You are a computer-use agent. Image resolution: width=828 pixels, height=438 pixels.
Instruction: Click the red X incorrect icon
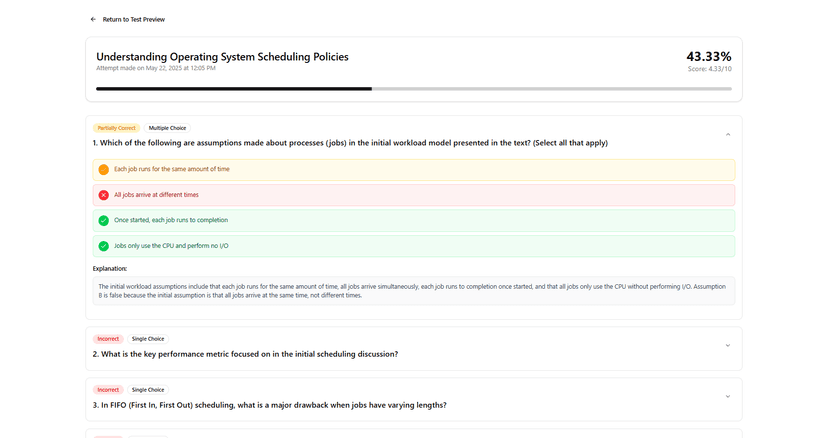tap(104, 195)
